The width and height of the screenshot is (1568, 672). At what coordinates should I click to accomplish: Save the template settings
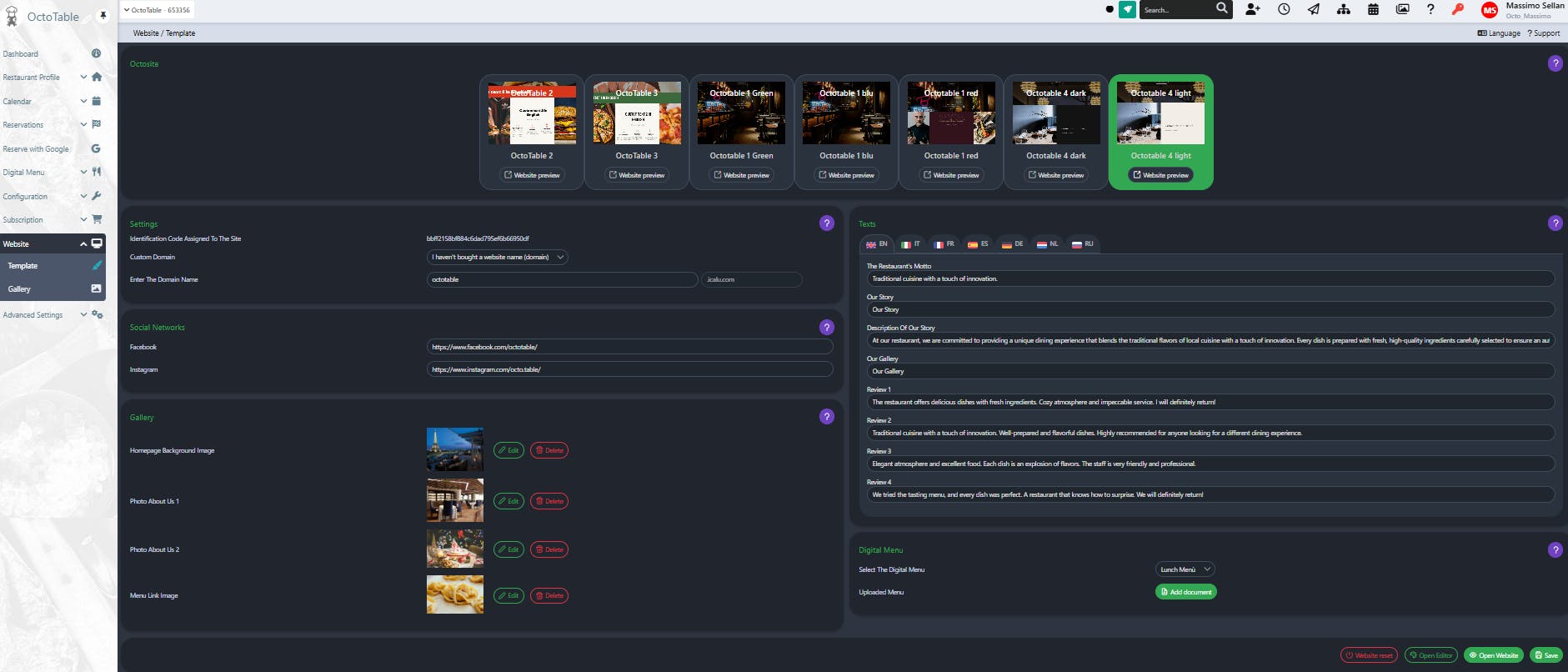(1546, 655)
